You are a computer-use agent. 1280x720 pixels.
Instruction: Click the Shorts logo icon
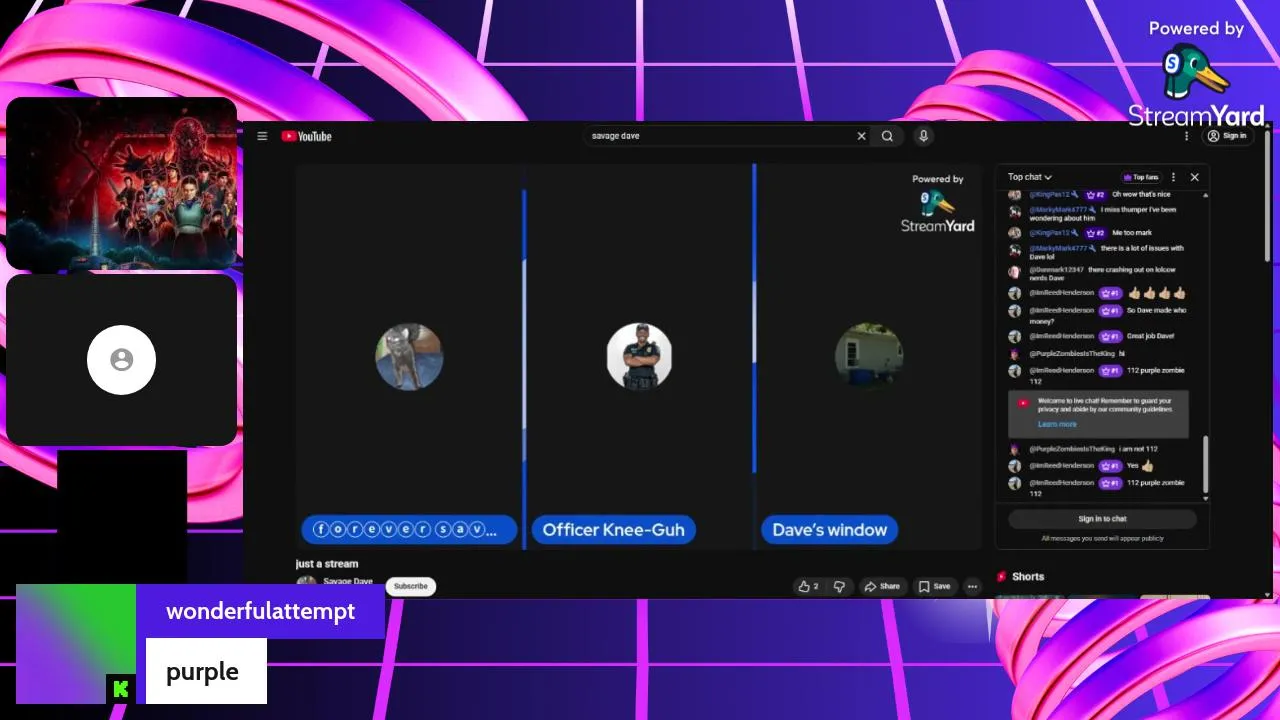(x=1001, y=576)
